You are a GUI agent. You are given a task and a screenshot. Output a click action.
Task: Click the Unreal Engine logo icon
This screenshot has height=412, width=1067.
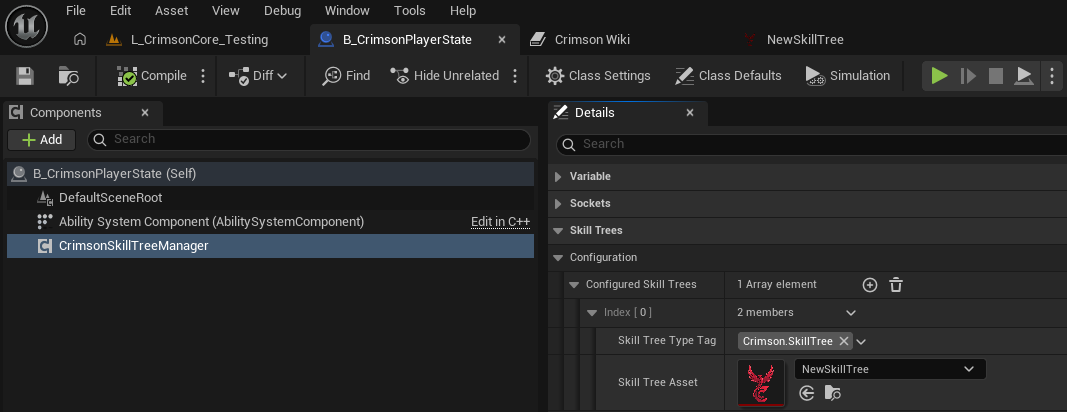coord(26,27)
